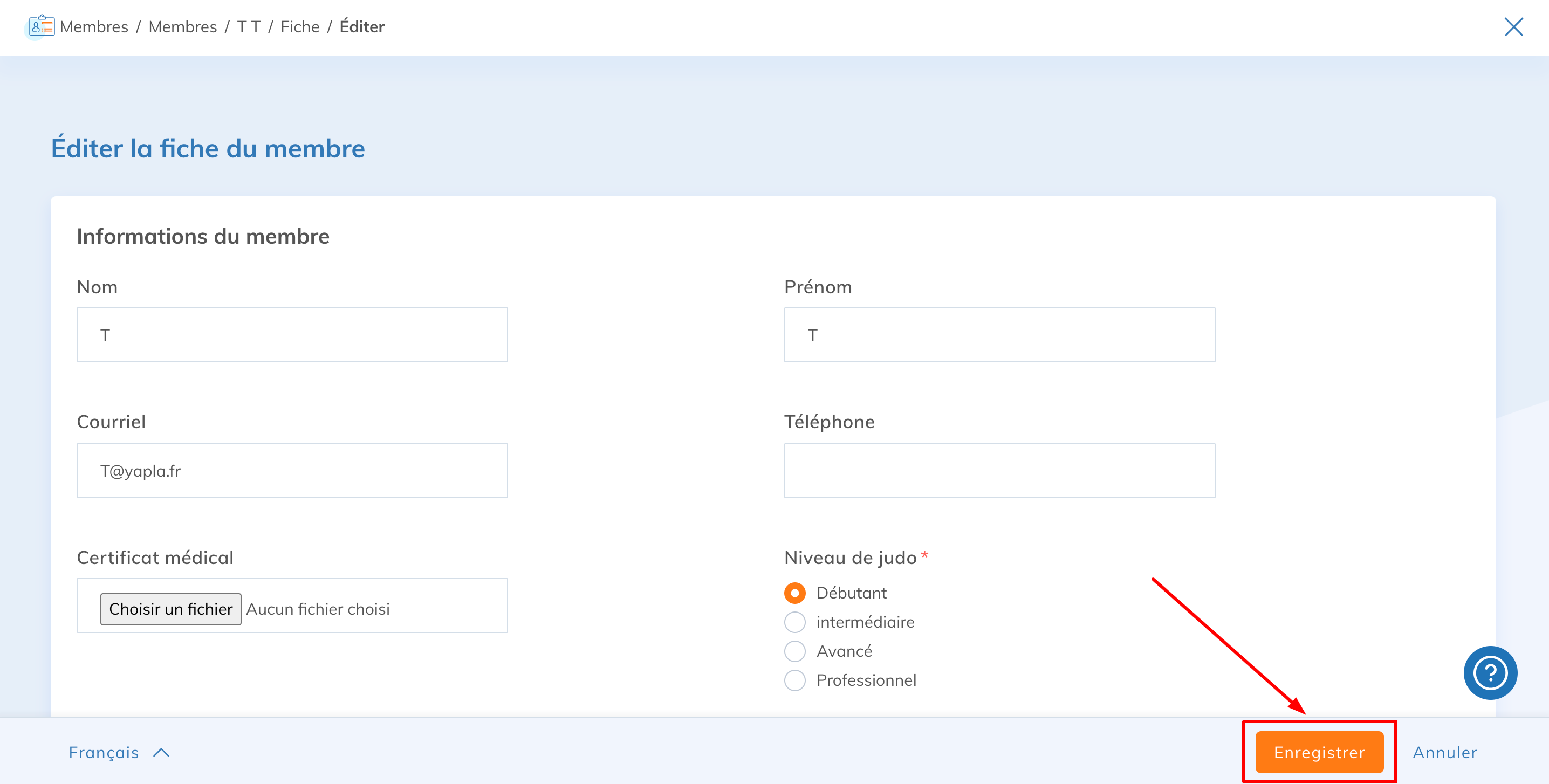Image resolution: width=1549 pixels, height=784 pixels.
Task: Click the chevron beside Français
Action: tap(161, 752)
